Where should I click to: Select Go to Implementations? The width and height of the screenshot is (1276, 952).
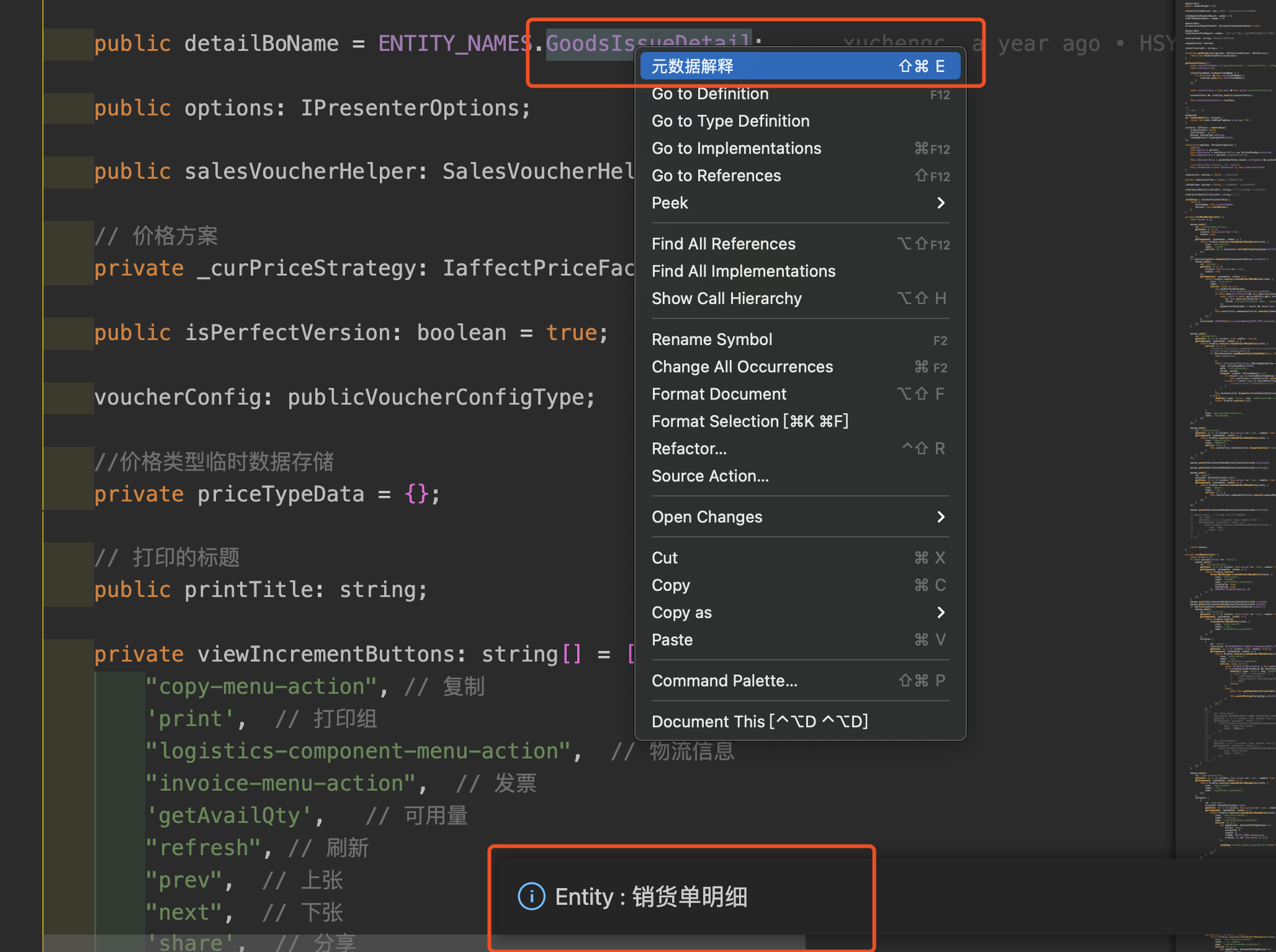point(800,148)
